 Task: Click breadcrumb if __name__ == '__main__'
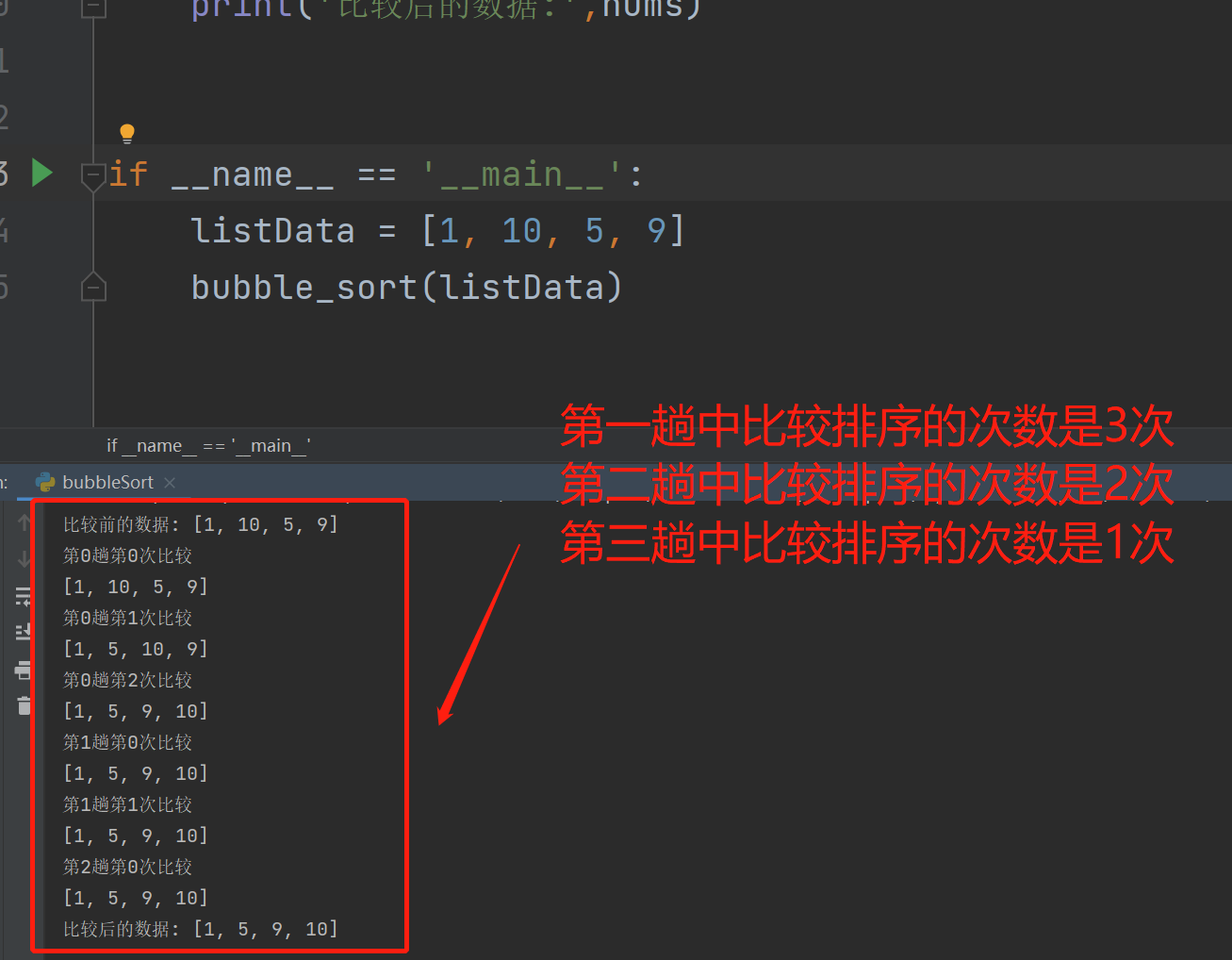[x=208, y=445]
